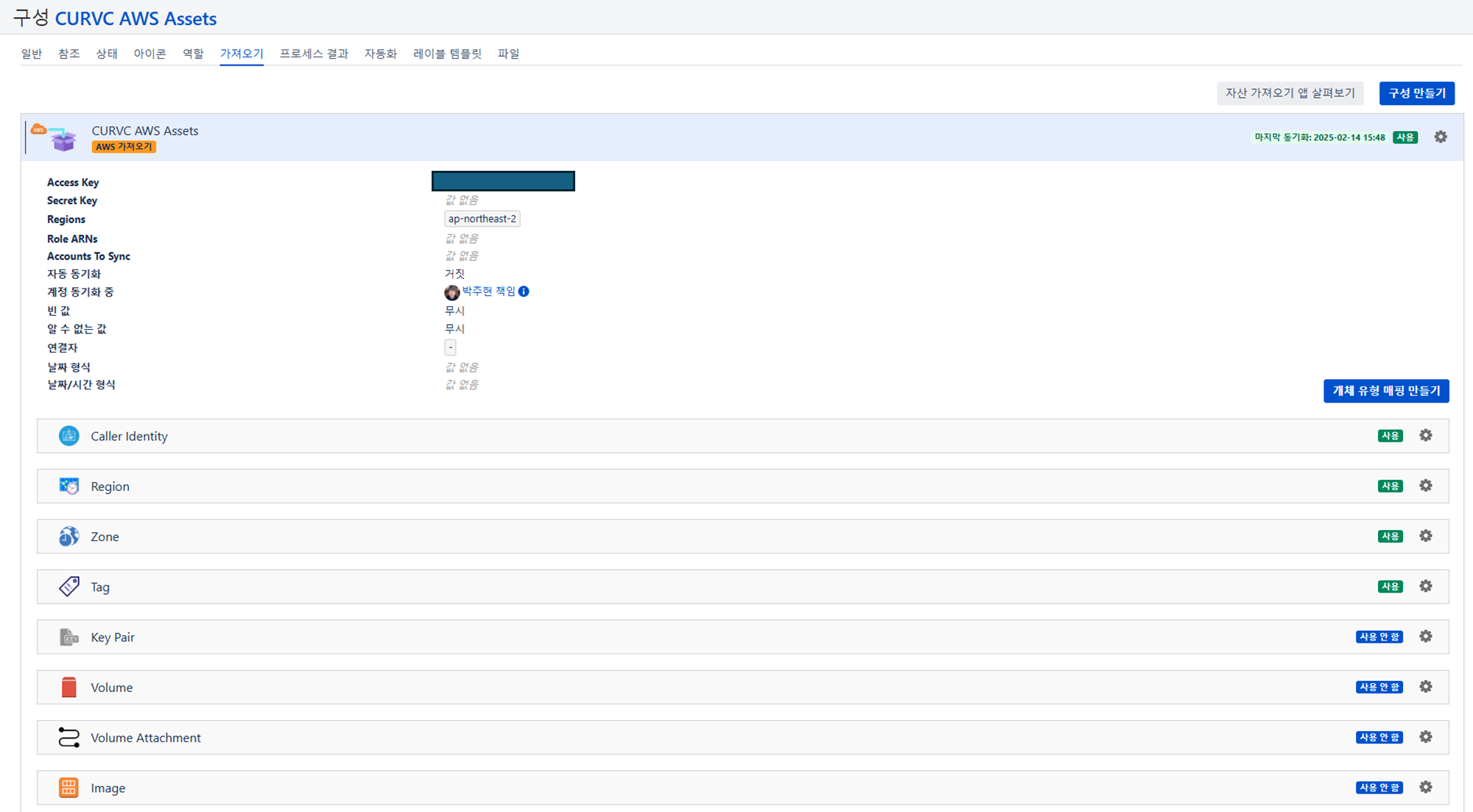Toggle 사용 안 함 badge on Image
The width and height of the screenshot is (1473, 812).
click(x=1379, y=788)
